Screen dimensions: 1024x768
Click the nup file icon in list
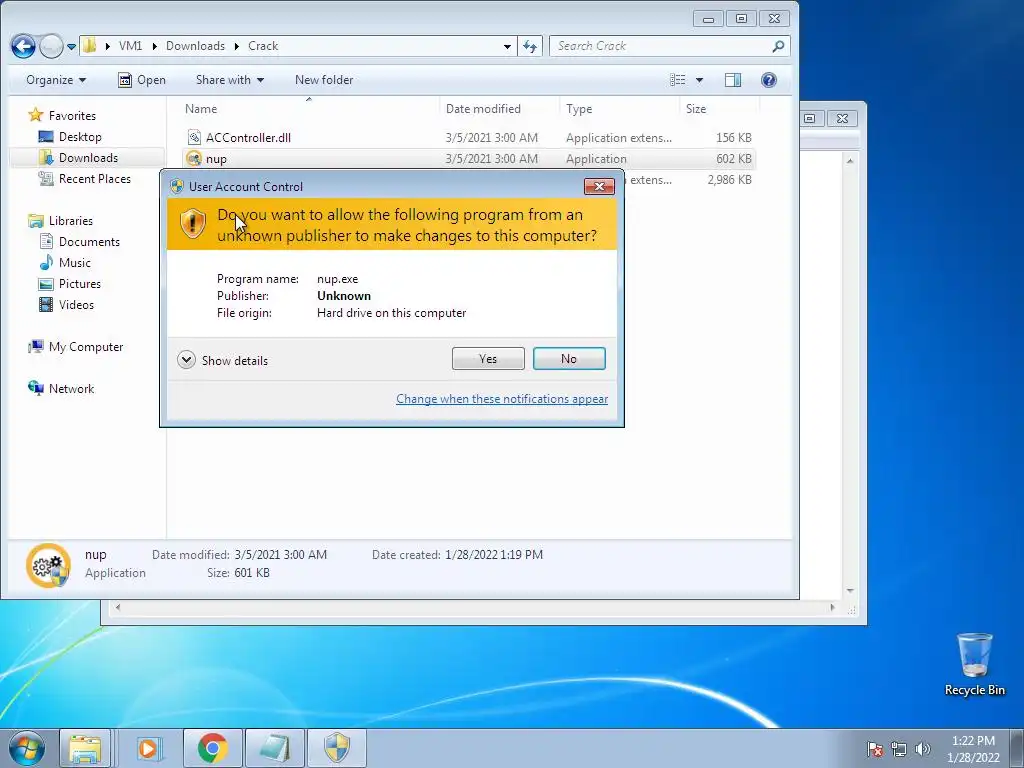(194, 159)
